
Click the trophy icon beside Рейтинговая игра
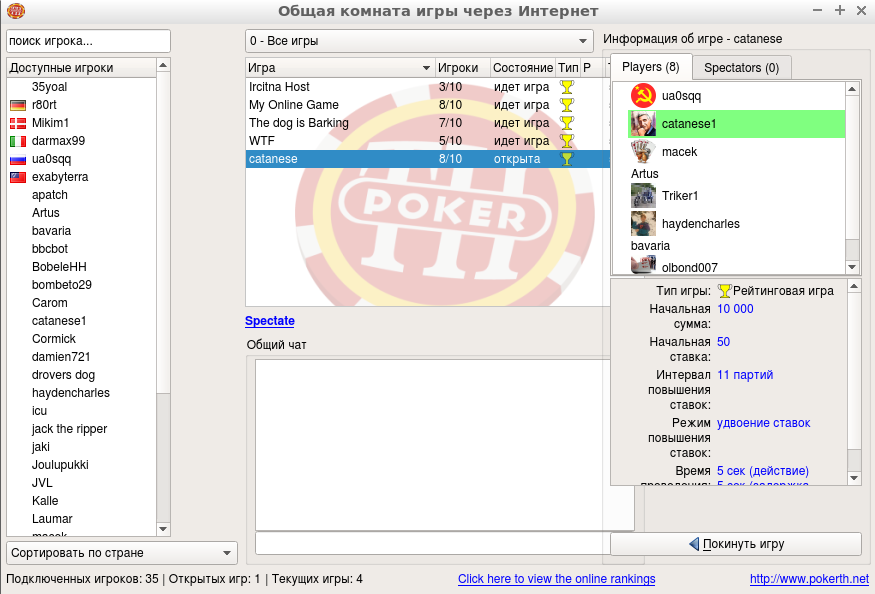pyautogui.click(x=724, y=291)
